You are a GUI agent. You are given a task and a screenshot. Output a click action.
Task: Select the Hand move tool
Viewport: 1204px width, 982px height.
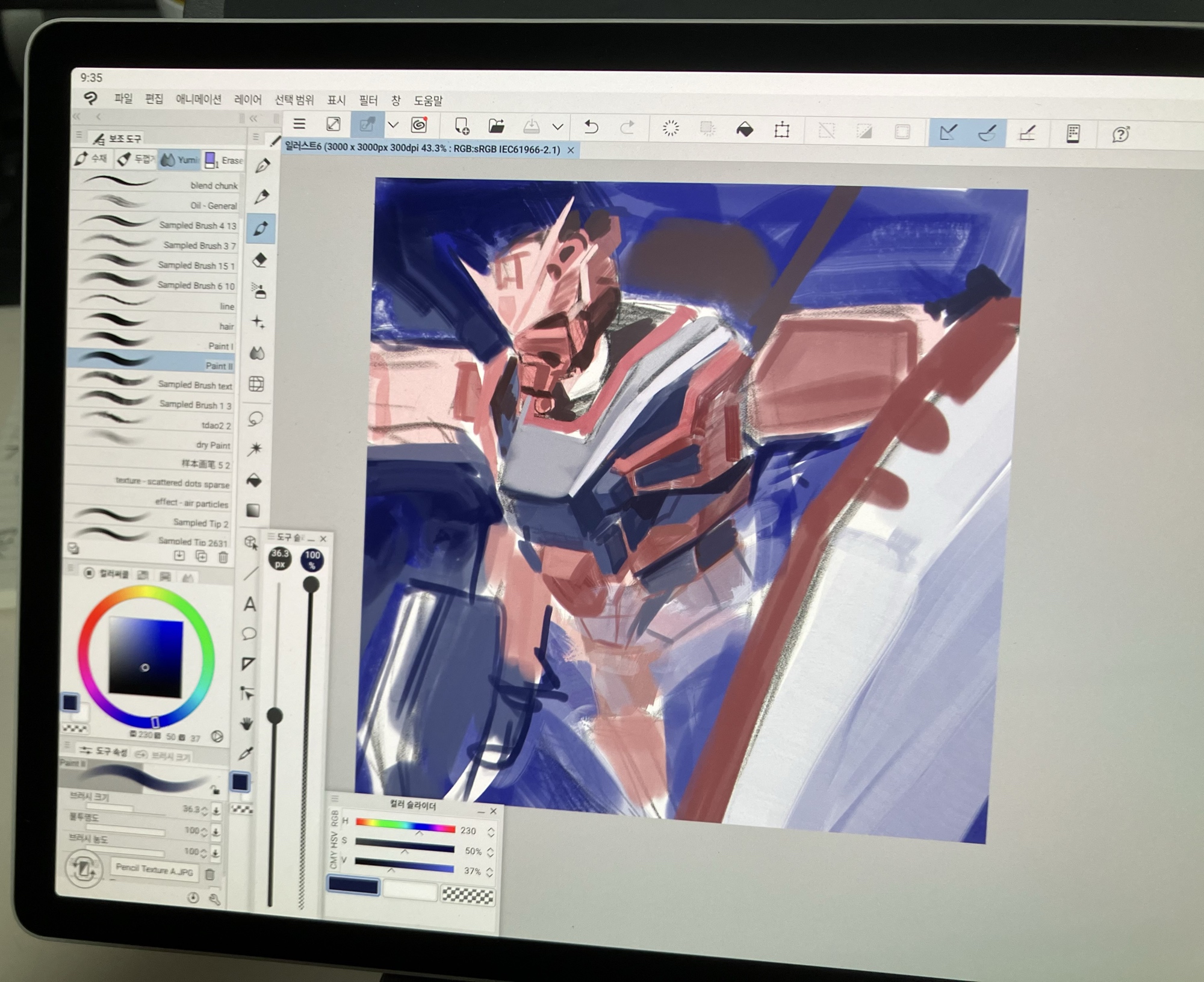click(246, 724)
